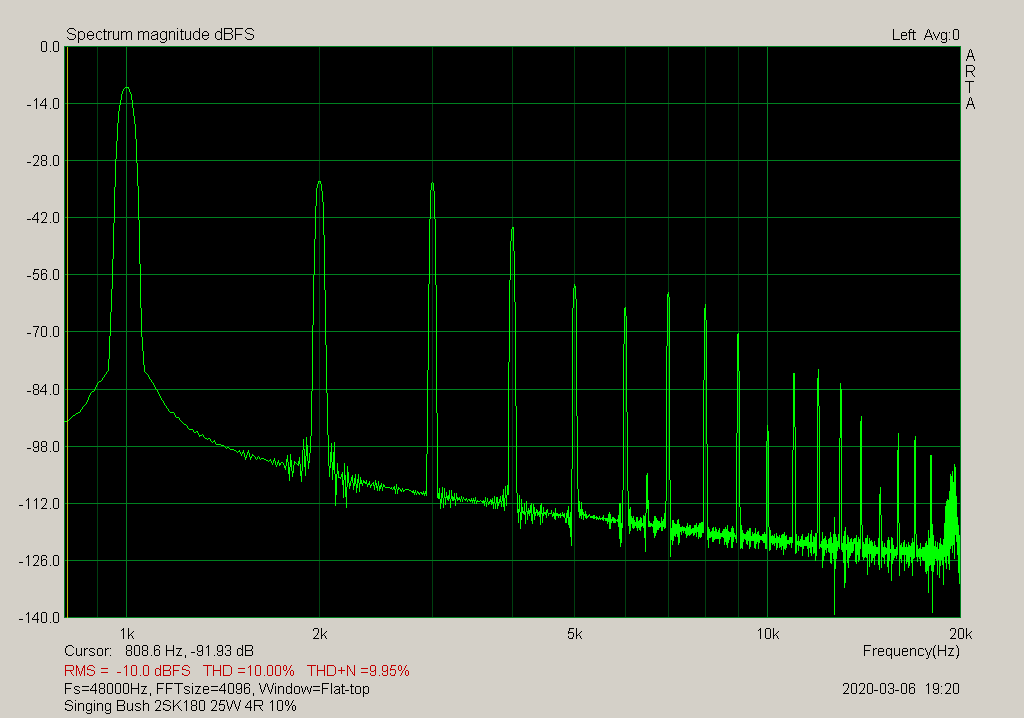The width and height of the screenshot is (1024, 718).
Task: Click the -70.0 y-axis label
Action: pyautogui.click(x=43, y=332)
